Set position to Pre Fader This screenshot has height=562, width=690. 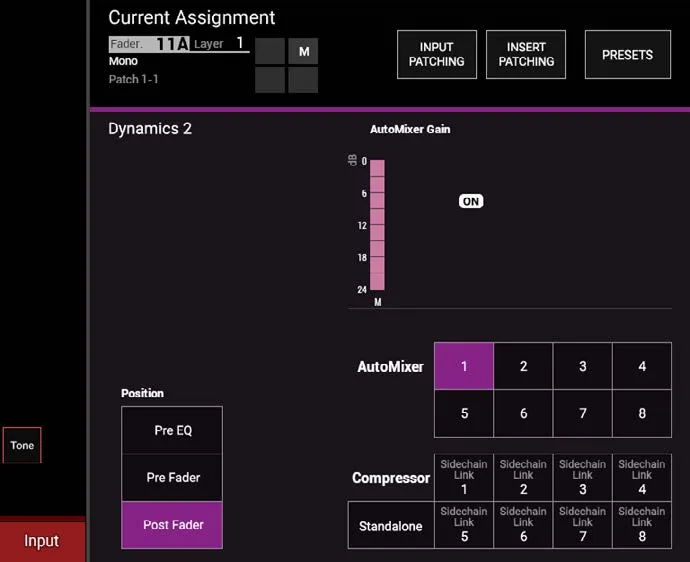coord(172,478)
